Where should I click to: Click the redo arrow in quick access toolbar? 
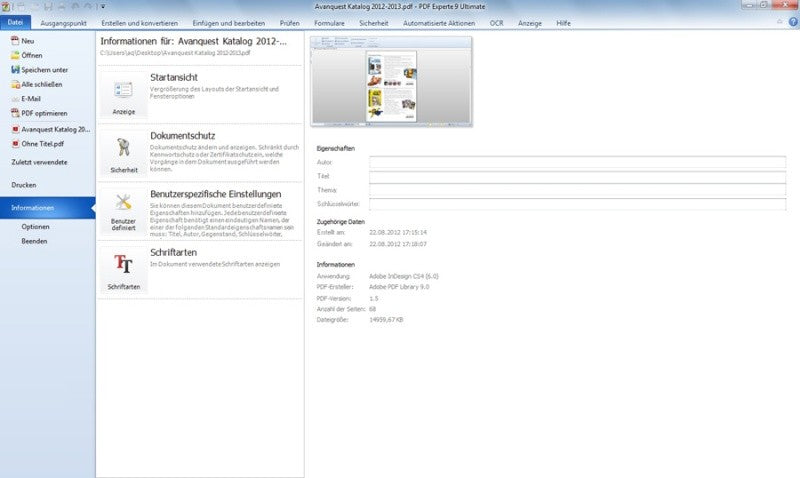click(x=88, y=7)
